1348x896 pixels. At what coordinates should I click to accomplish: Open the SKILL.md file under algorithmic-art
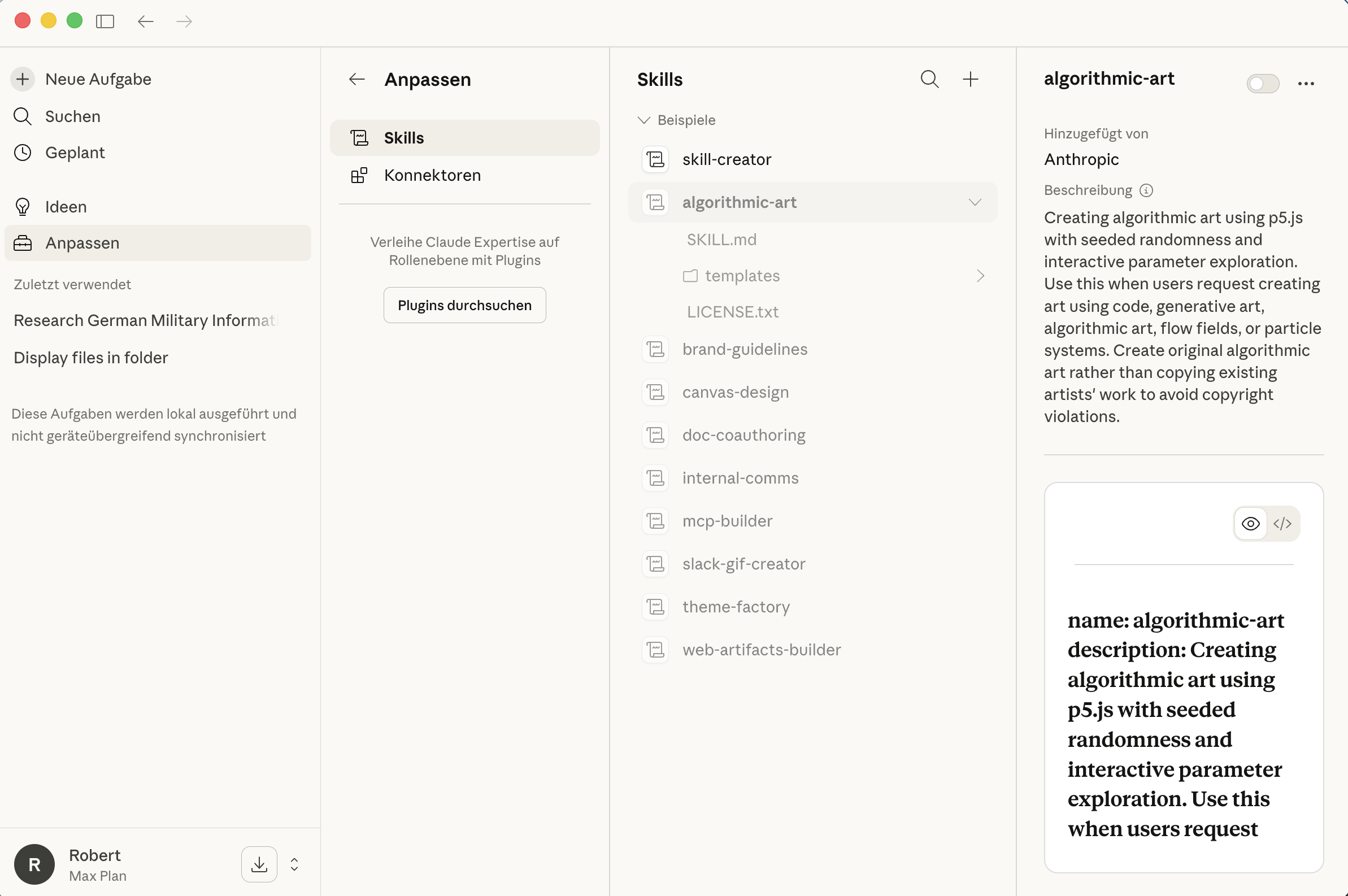(721, 239)
